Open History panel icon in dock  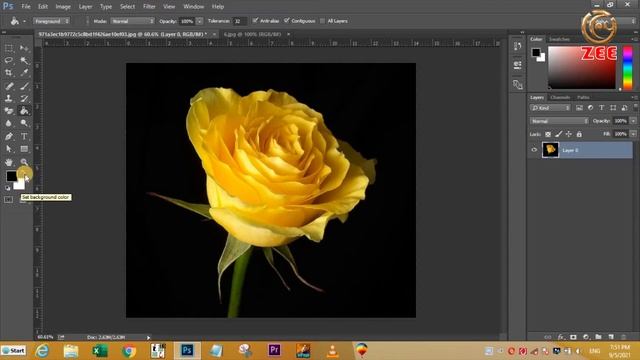pos(518,46)
